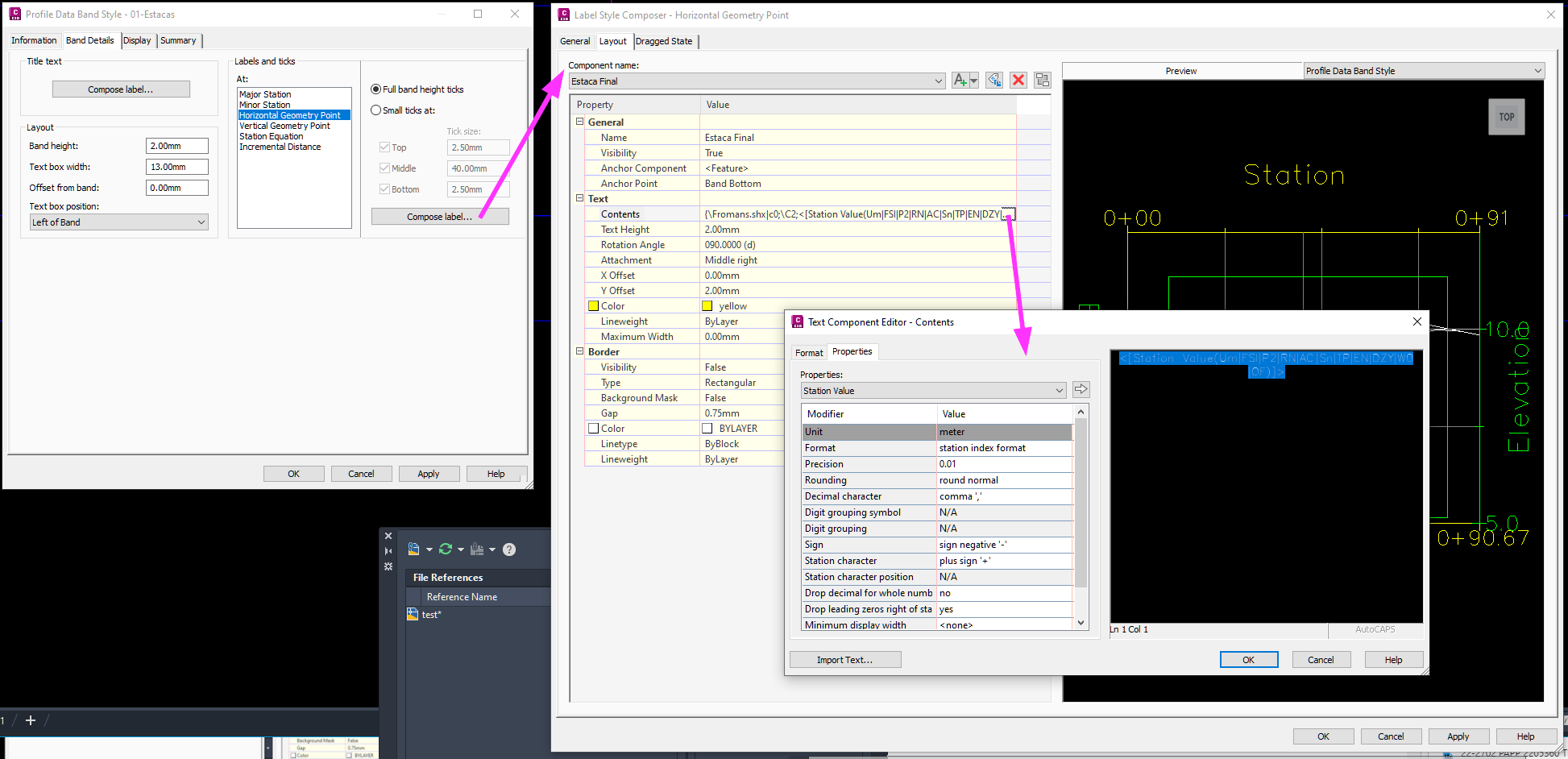
Task: Uncheck the Middle tick size checkbox
Action: coord(383,168)
